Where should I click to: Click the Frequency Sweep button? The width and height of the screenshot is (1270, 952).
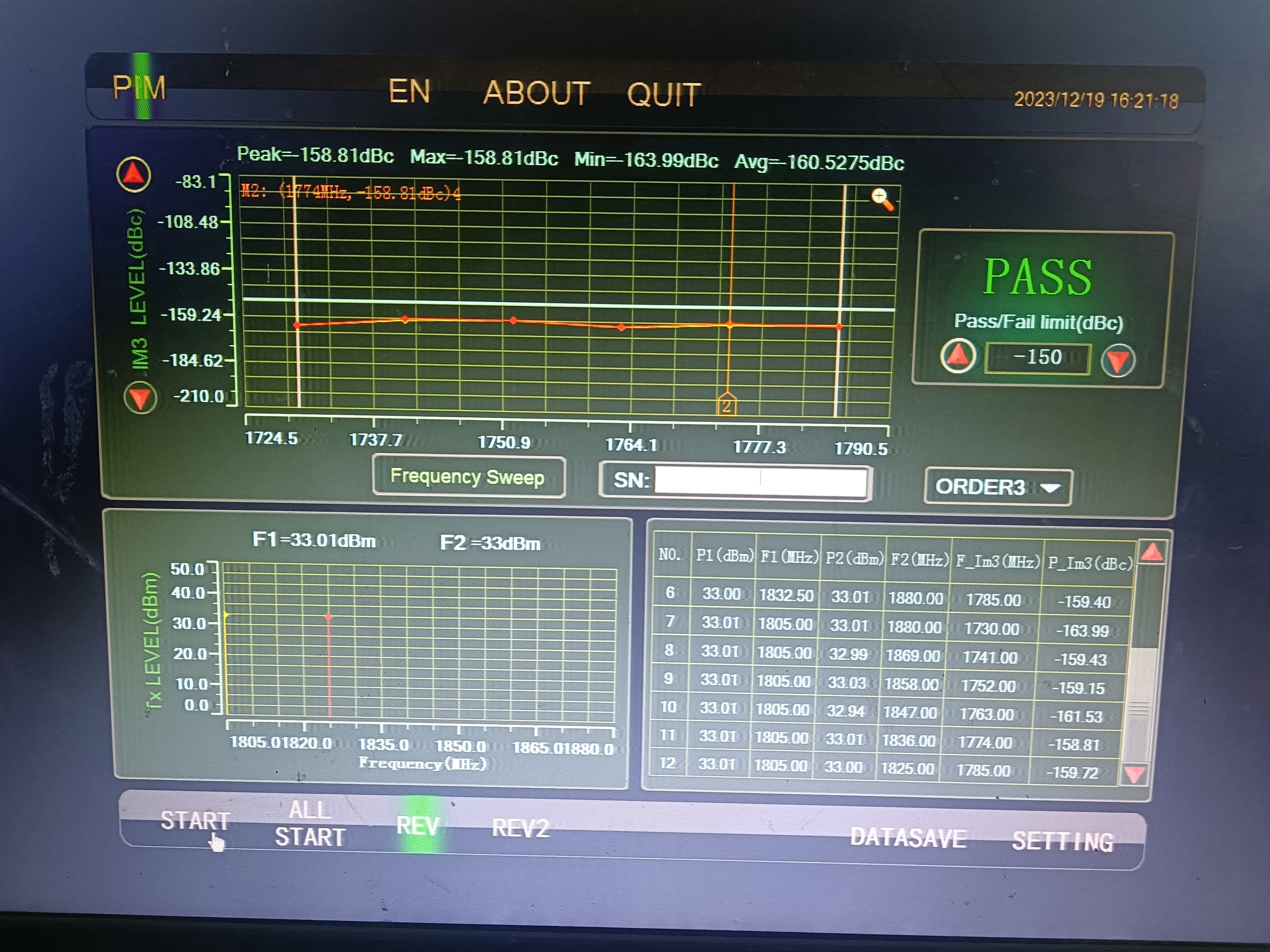(x=467, y=477)
